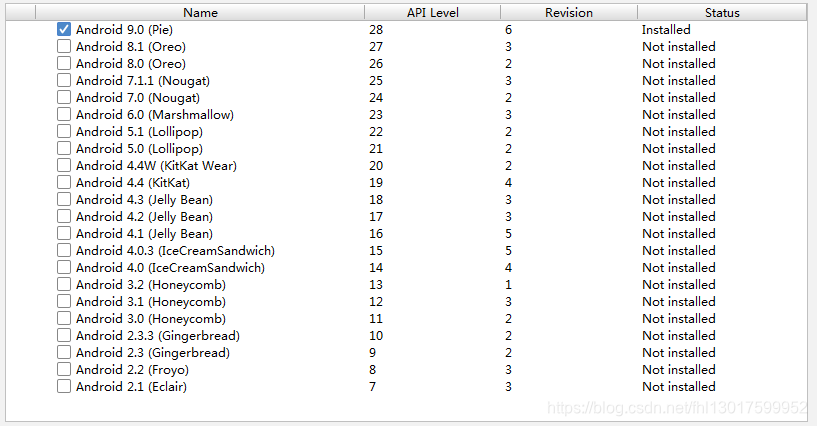Sort by the Revision column header
The width and height of the screenshot is (817, 426).
[569, 12]
